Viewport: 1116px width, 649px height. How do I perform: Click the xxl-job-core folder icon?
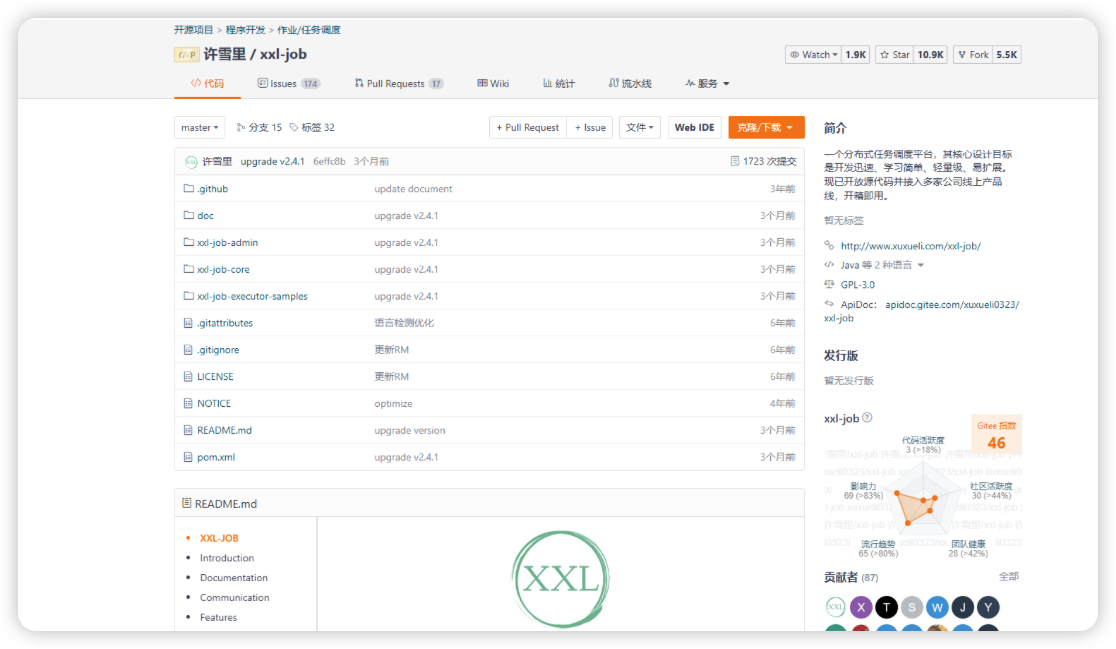tap(189, 269)
